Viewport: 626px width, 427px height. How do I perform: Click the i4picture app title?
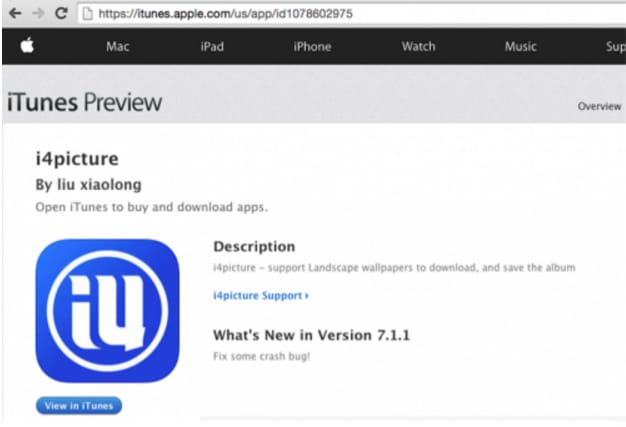(77, 159)
